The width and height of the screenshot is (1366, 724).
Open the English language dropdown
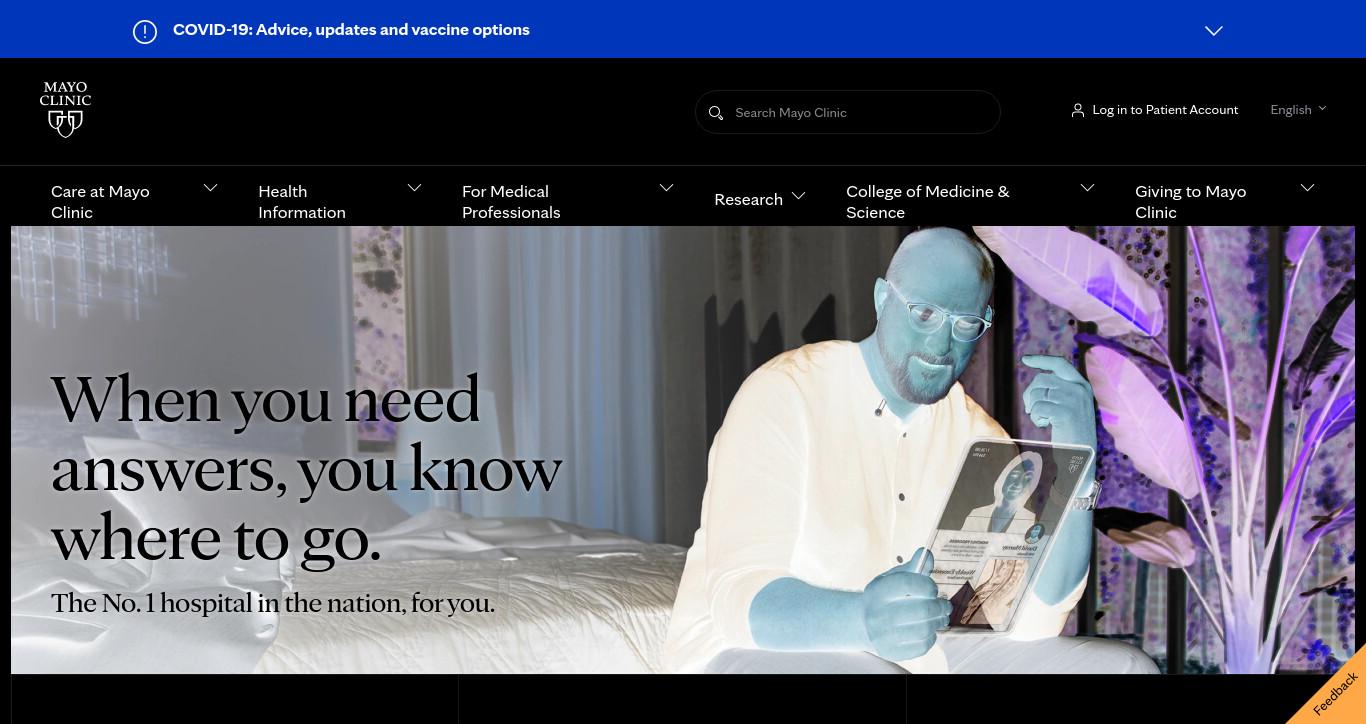pos(1298,110)
